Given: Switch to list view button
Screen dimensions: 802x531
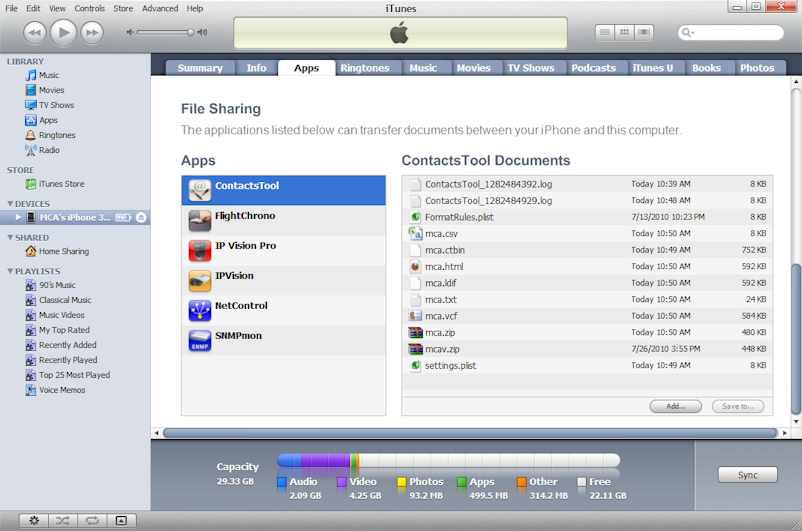Looking at the screenshot, I should [x=605, y=32].
